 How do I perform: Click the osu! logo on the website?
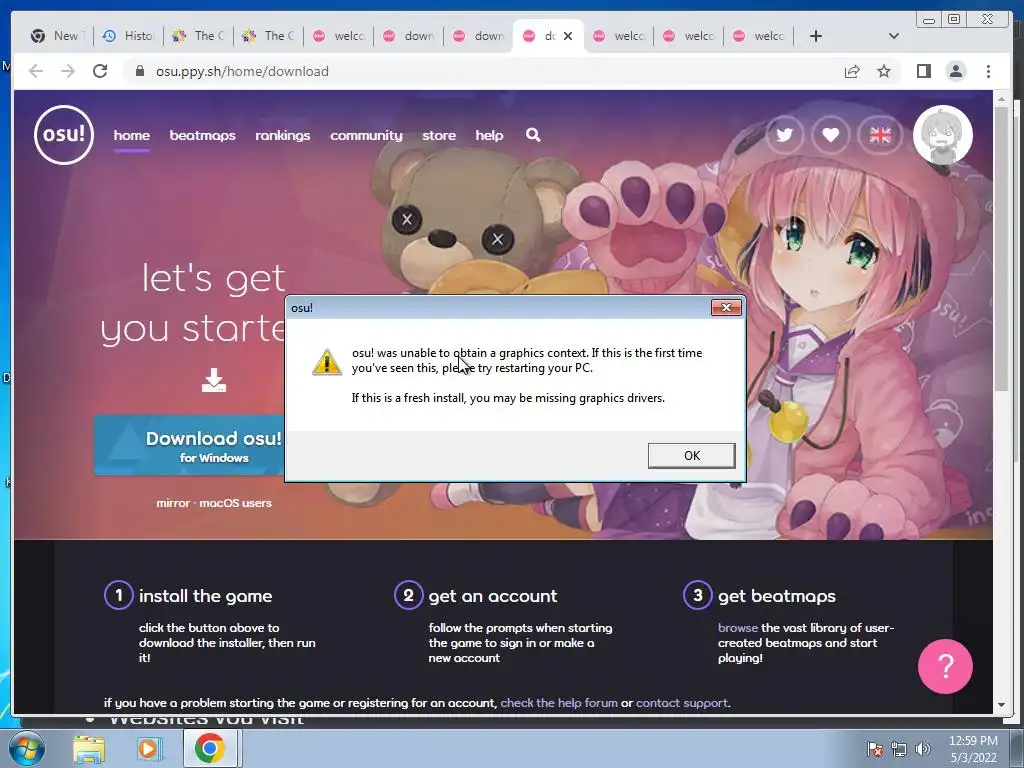click(64, 135)
